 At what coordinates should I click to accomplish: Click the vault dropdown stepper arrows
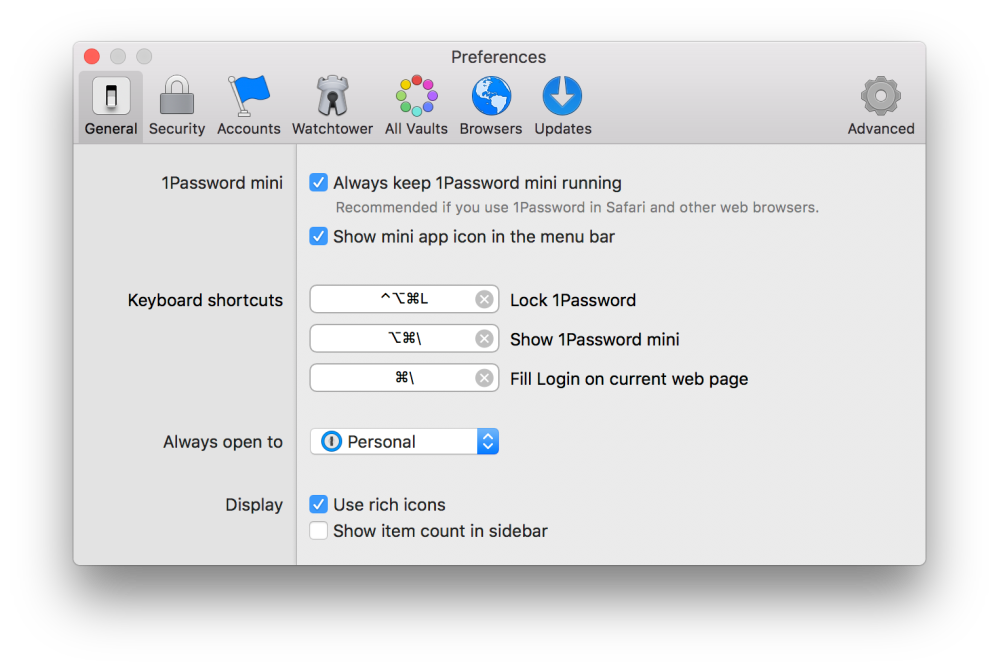click(487, 441)
